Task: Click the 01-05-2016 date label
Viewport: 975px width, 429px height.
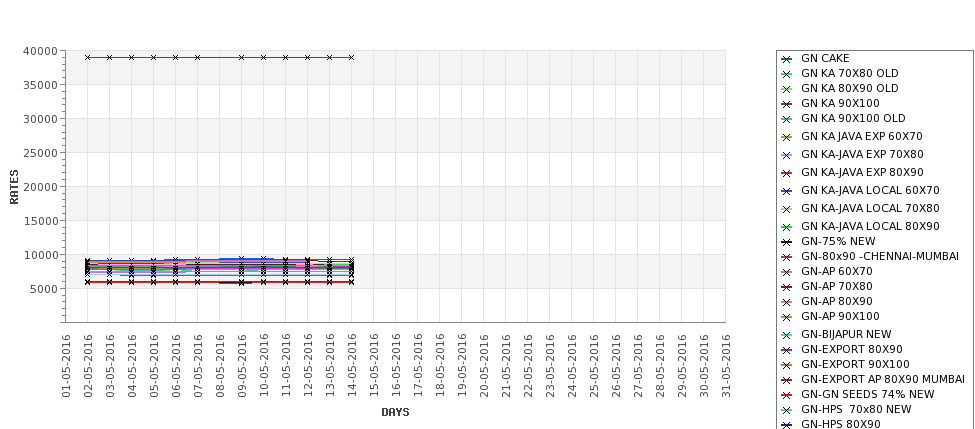Action: tap(67, 366)
